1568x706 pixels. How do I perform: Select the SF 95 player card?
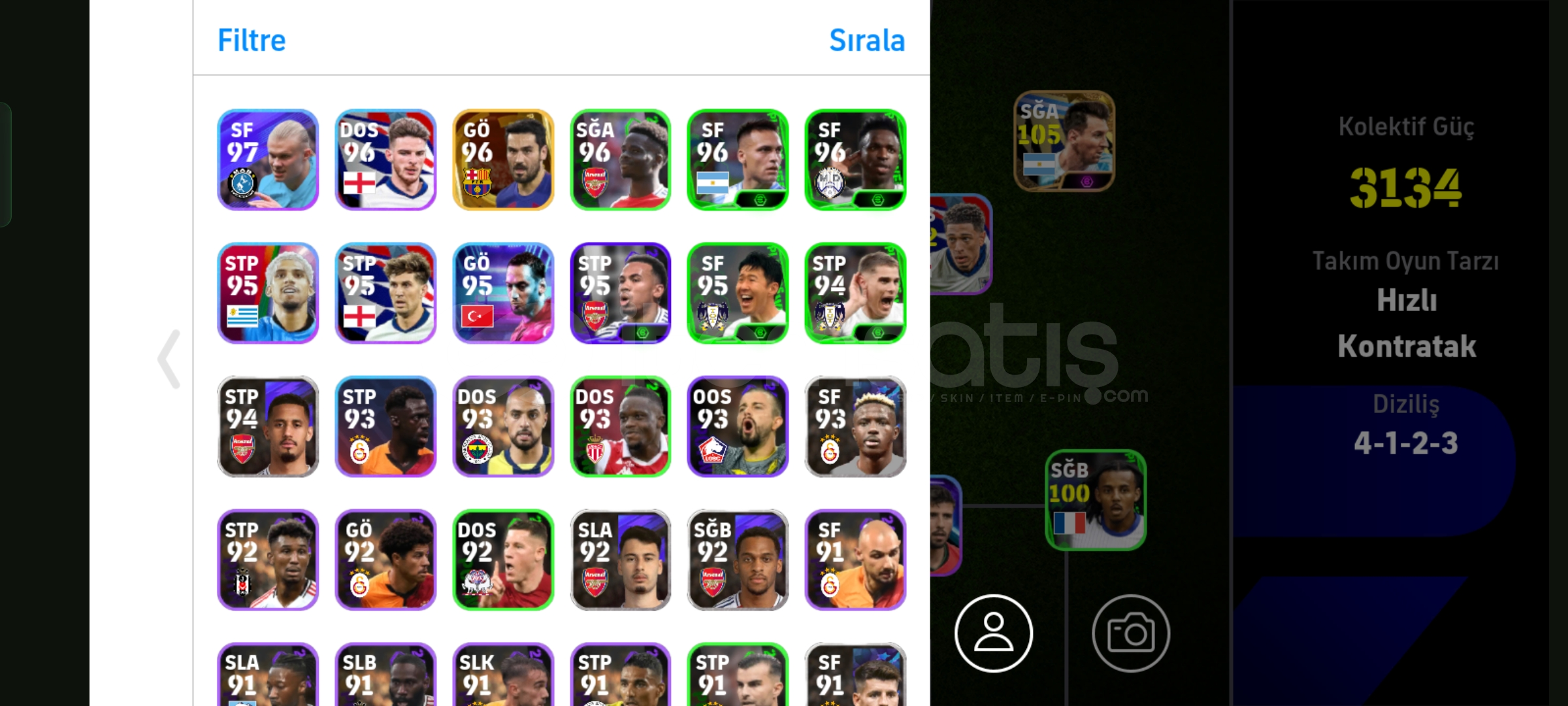(x=738, y=293)
